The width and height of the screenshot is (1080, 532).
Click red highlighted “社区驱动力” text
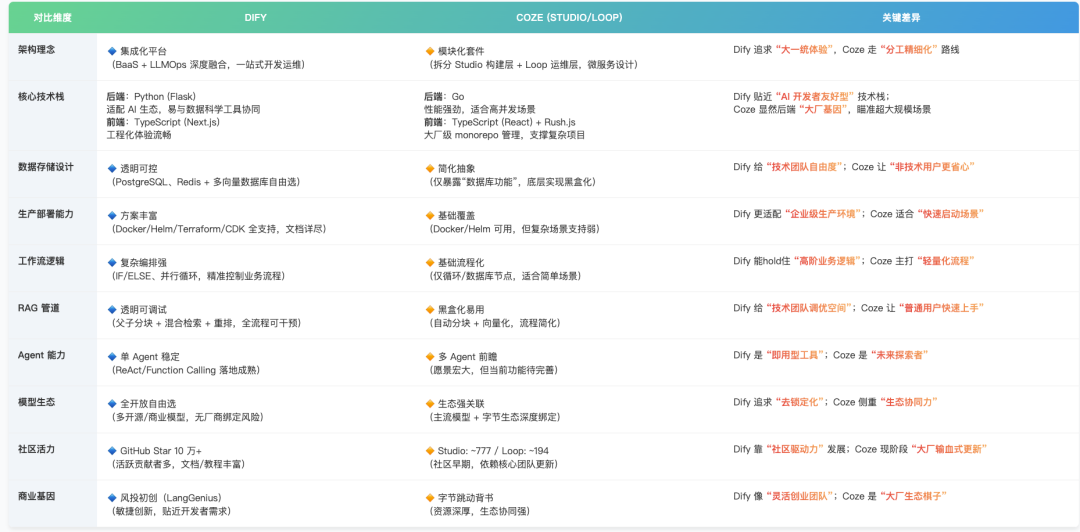[796, 449]
